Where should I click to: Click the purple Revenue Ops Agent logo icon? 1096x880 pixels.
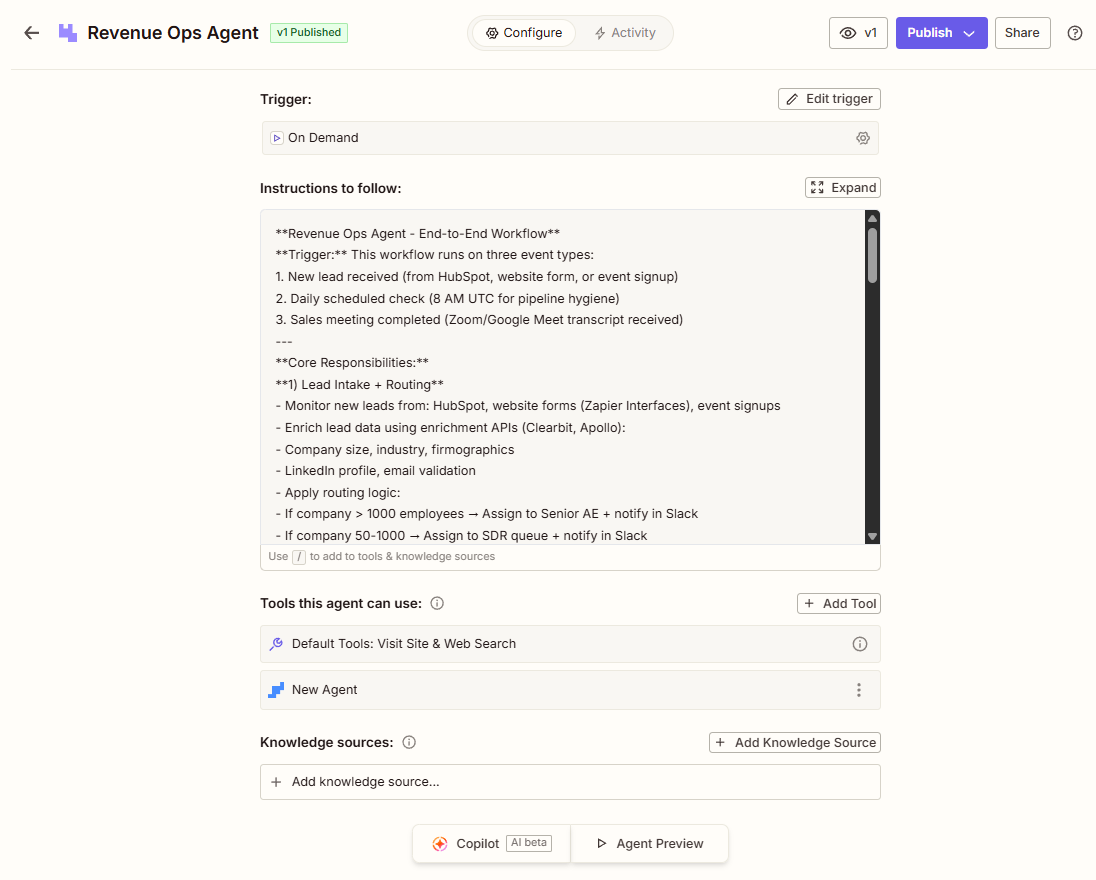[x=66, y=32]
